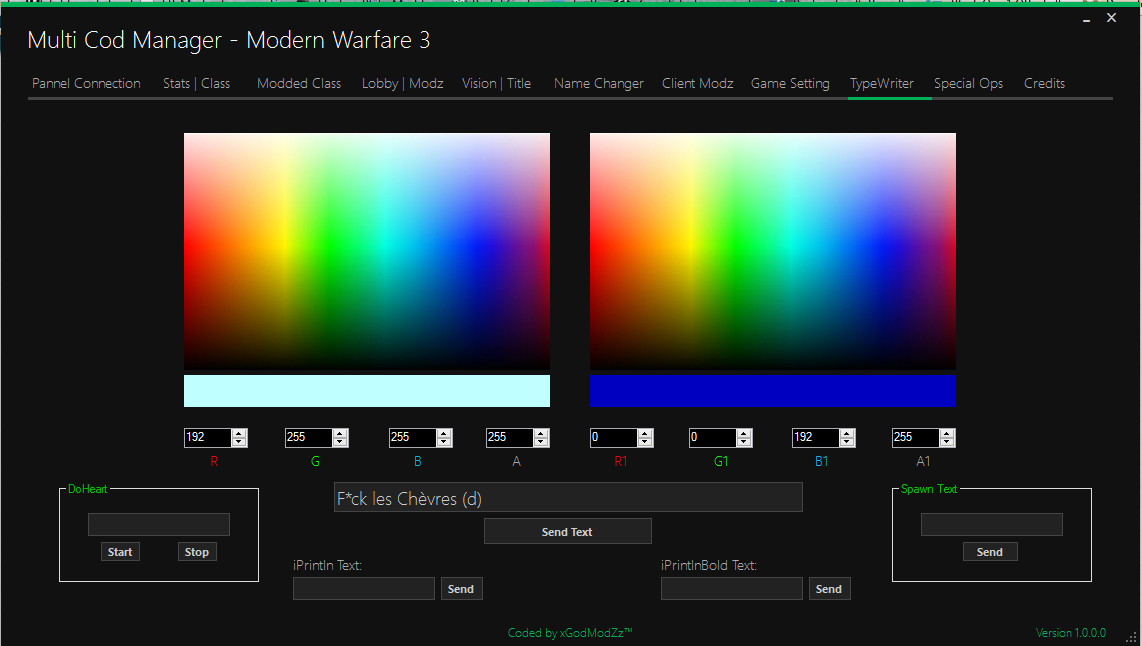Focus the B value field
The width and height of the screenshot is (1142, 646).
click(413, 437)
